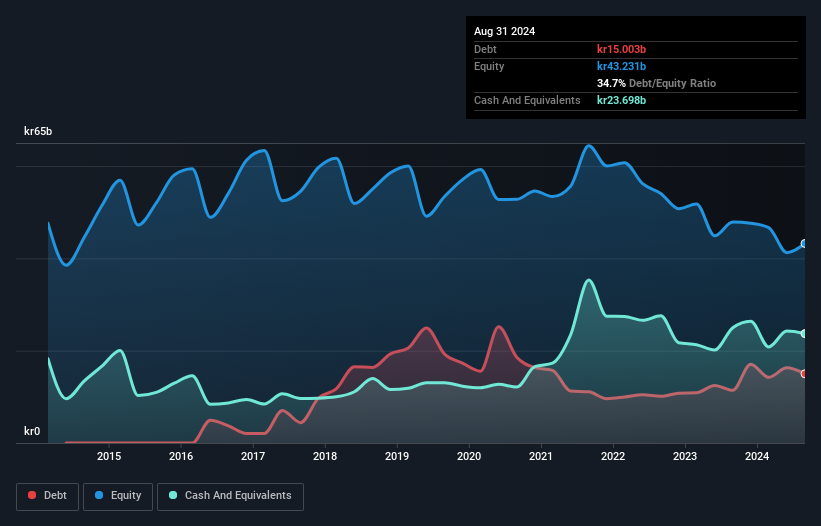Click the Cash And Equivalents tooltip label
The height and width of the screenshot is (526, 821).
[x=527, y=100]
